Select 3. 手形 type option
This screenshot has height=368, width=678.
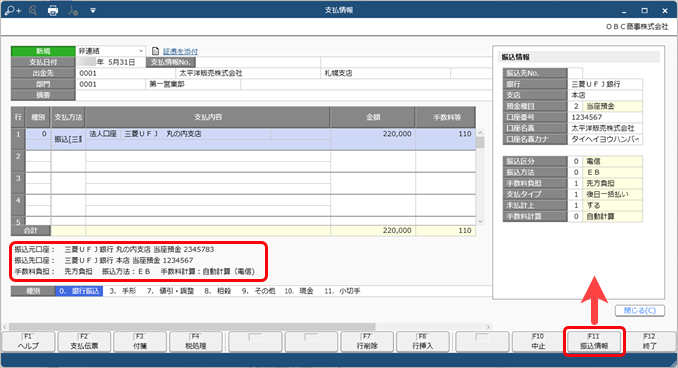(123, 291)
